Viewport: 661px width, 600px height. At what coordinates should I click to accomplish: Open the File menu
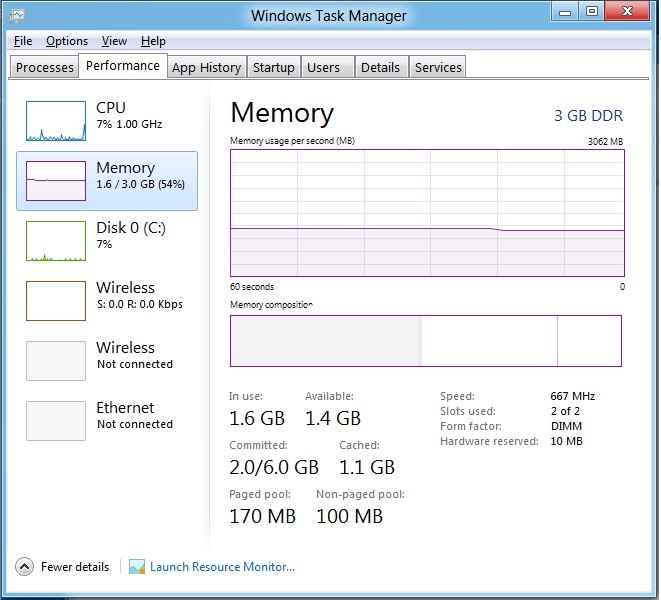[23, 41]
